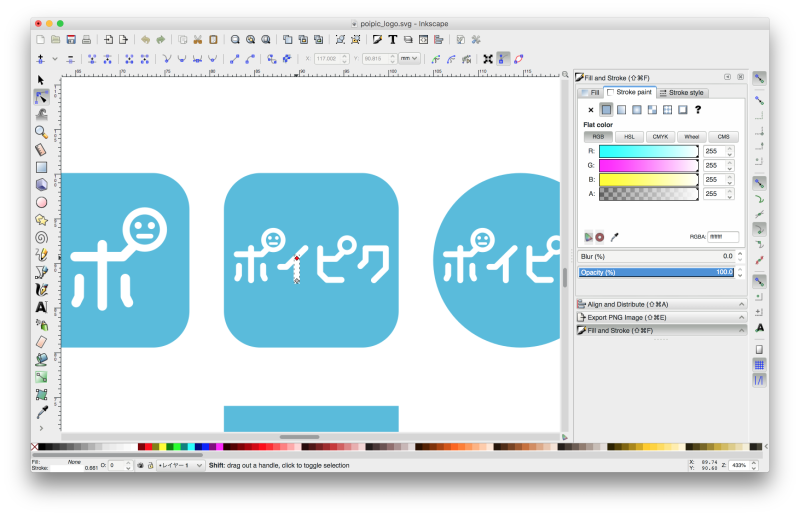Select the RGB color mode button
The height and width of the screenshot is (516, 800).
tap(598, 137)
